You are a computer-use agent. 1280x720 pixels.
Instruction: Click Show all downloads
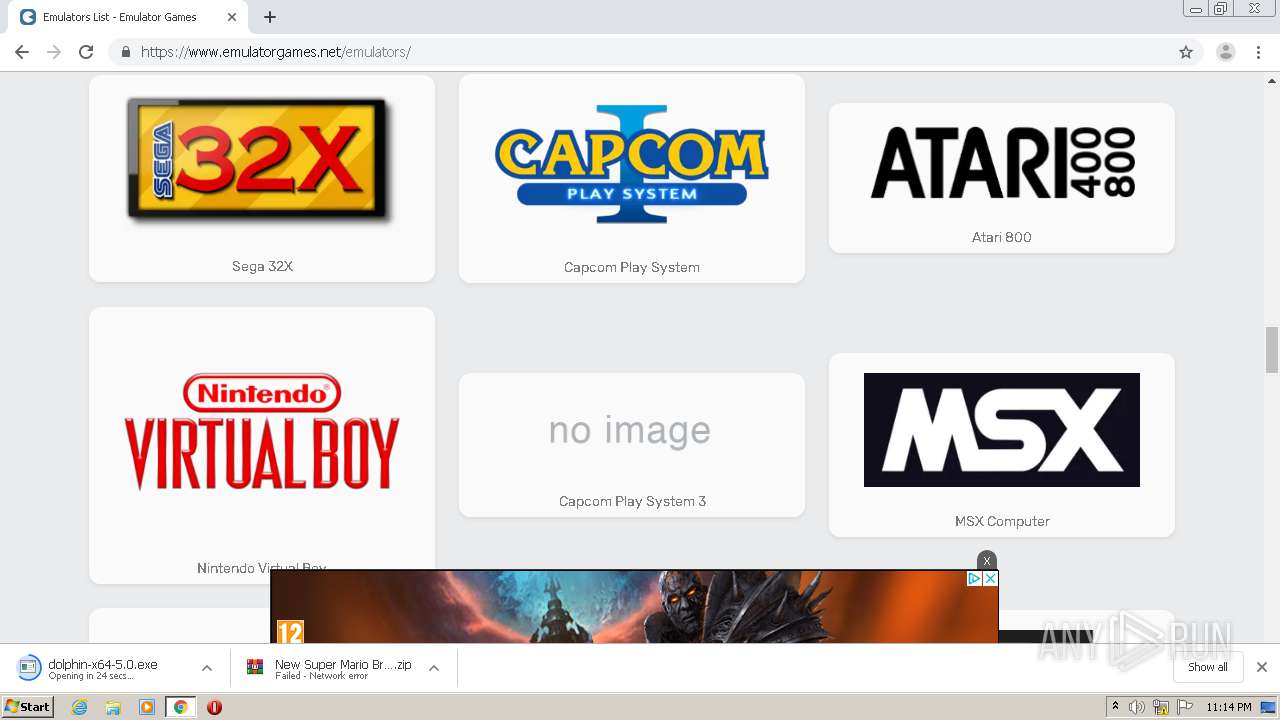point(1208,667)
